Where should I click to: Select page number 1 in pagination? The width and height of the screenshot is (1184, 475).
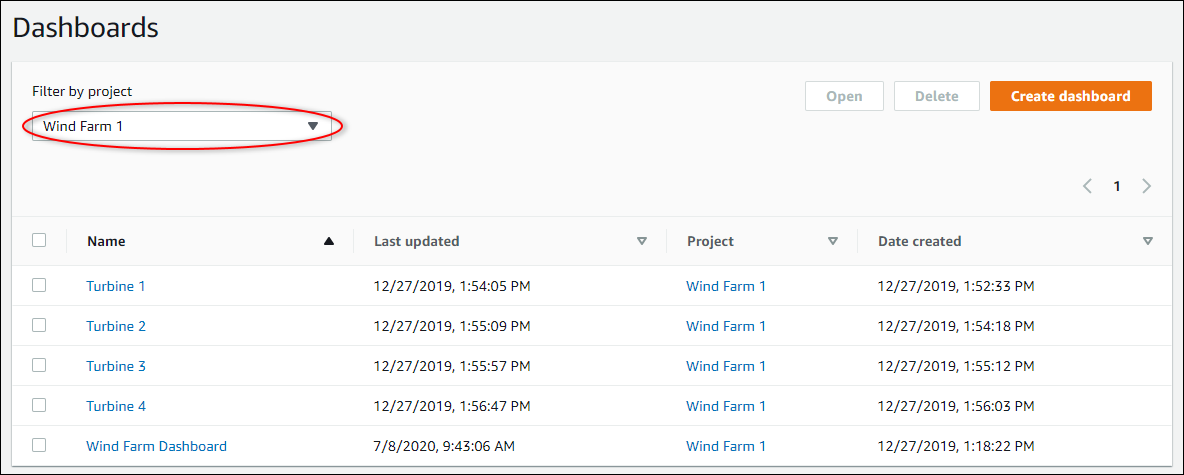coord(1118,186)
